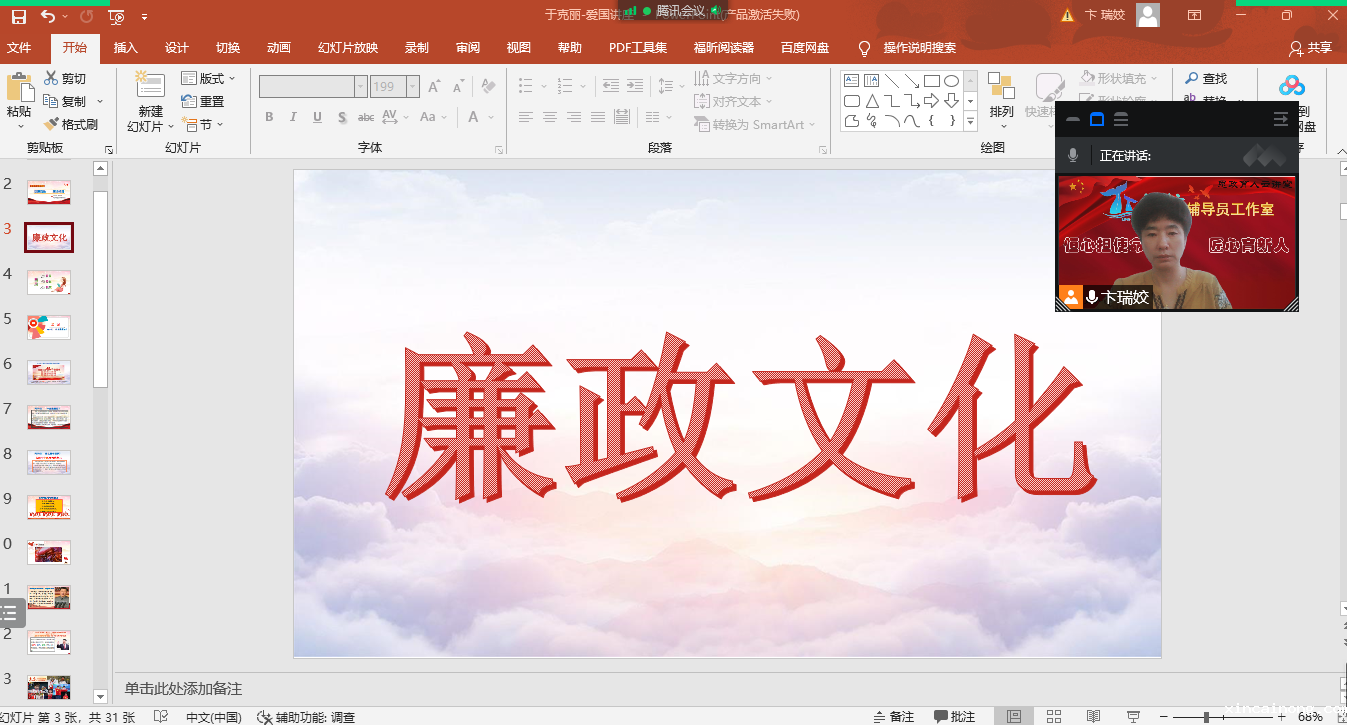Center the paragraph text
This screenshot has width=1347, height=725.
coord(550,117)
